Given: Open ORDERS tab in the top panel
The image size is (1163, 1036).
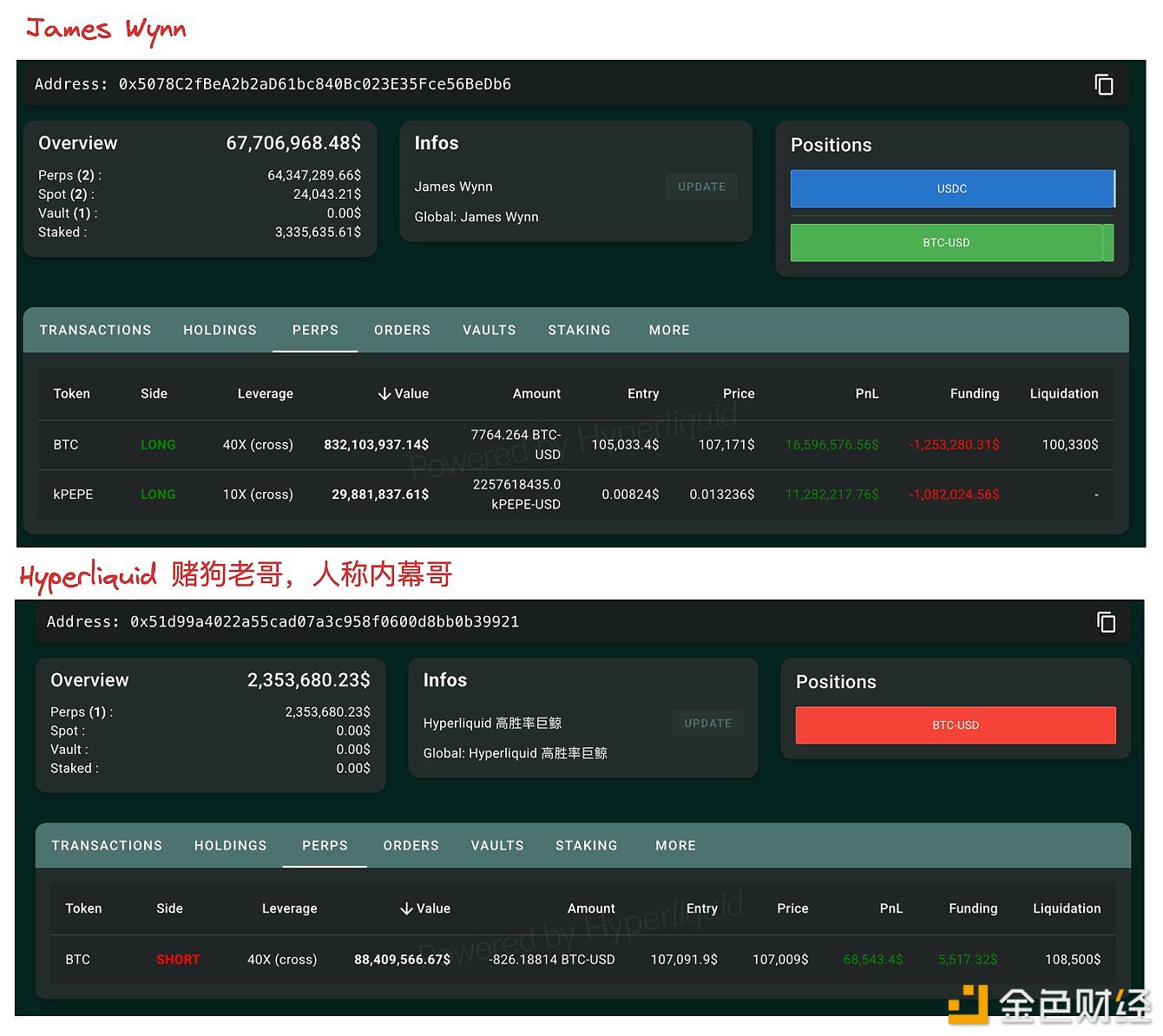Looking at the screenshot, I should 402,331.
